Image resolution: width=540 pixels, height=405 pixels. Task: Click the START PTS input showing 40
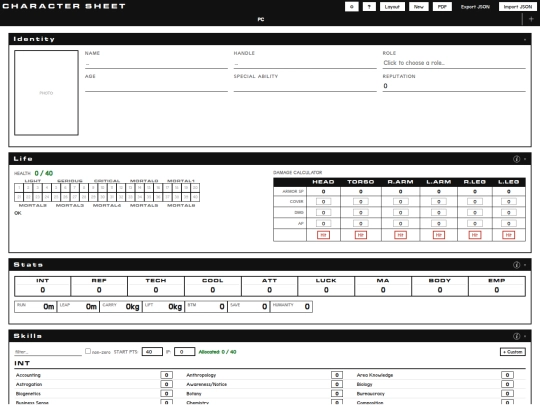[152, 352]
